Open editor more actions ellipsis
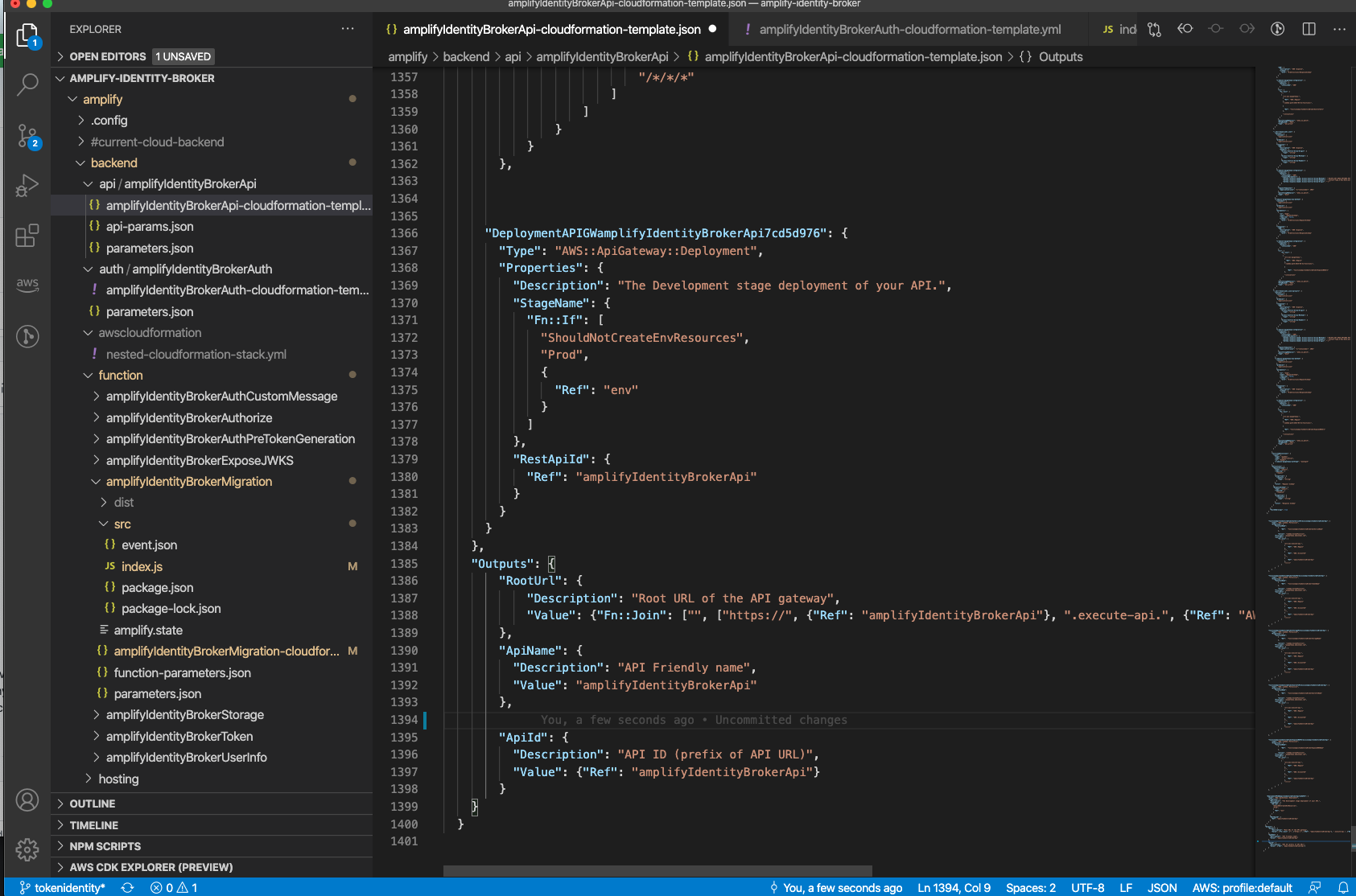1356x896 pixels. (1339, 29)
